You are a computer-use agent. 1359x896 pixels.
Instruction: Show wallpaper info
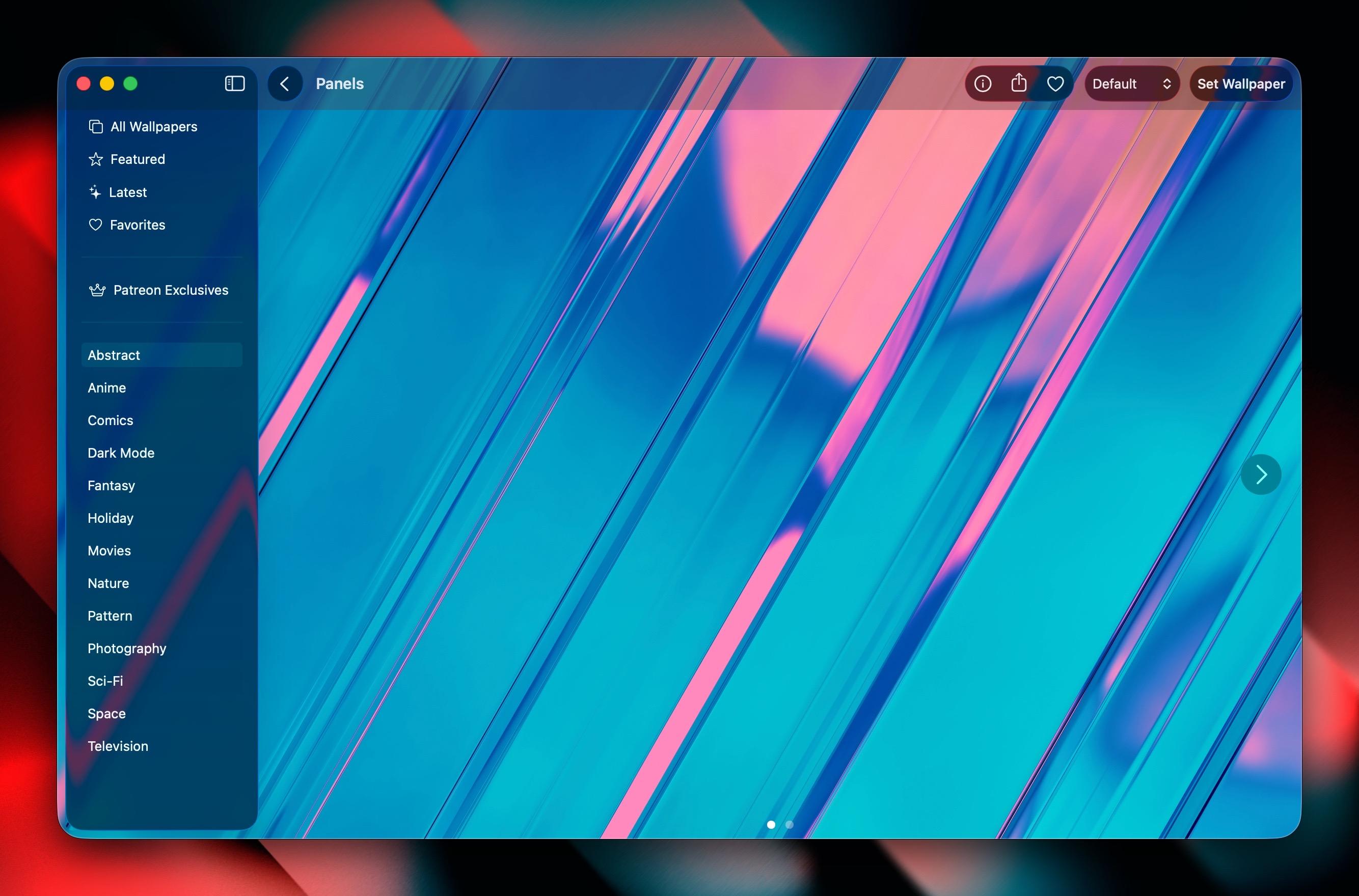coord(982,84)
